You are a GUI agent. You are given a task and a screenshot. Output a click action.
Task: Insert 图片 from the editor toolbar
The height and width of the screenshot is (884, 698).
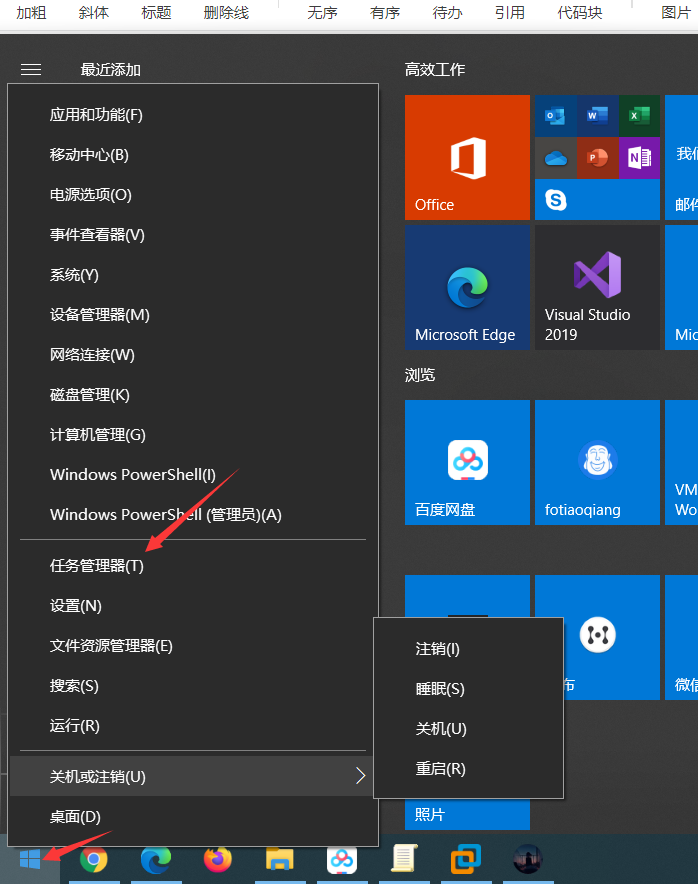pyautogui.click(x=676, y=12)
